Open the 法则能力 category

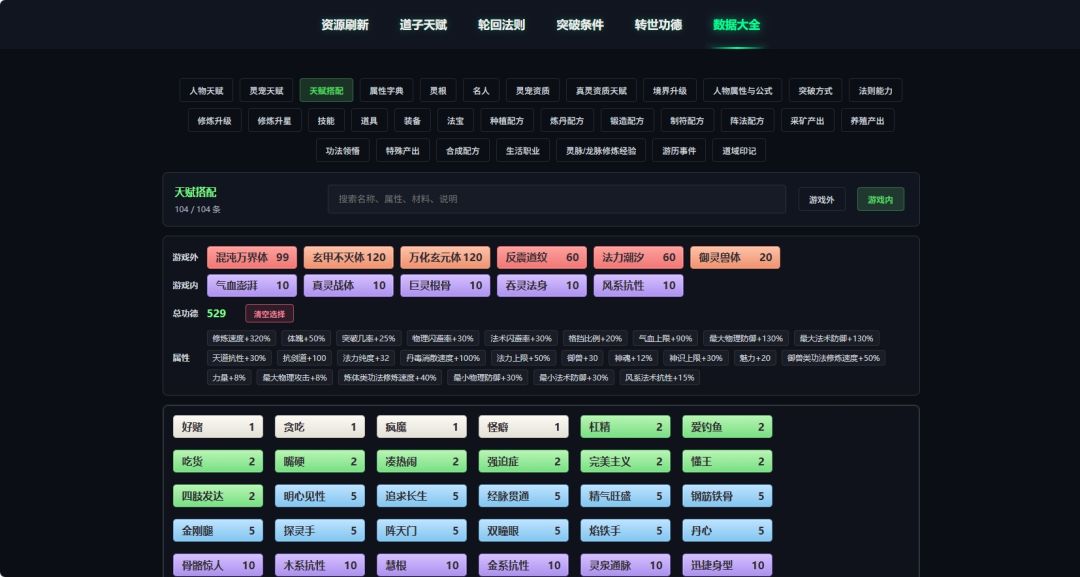(x=875, y=90)
